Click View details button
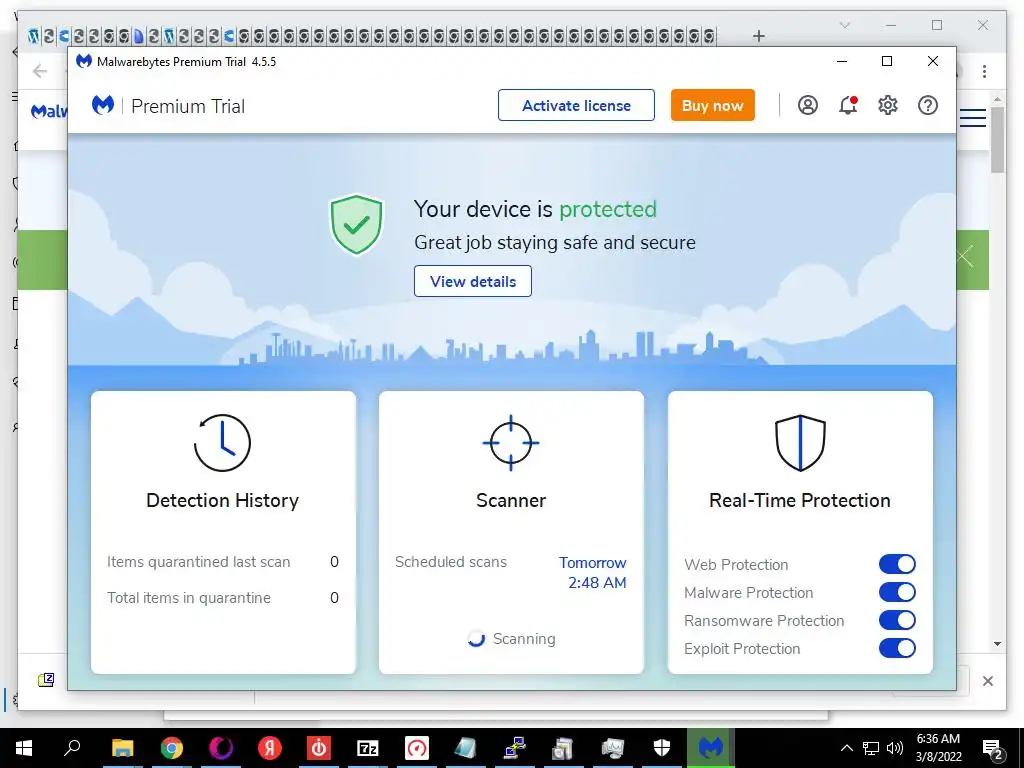Image resolution: width=1024 pixels, height=768 pixels. [x=473, y=281]
